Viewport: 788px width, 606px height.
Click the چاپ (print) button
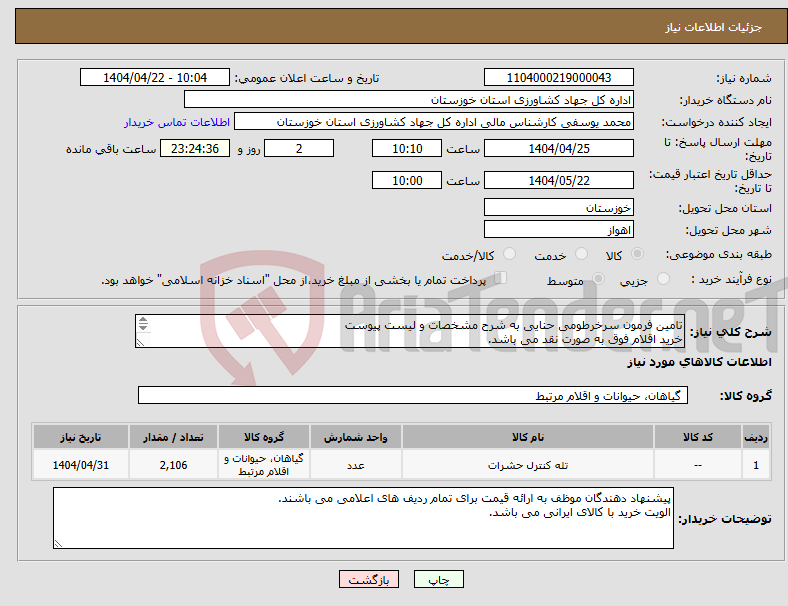click(x=438, y=579)
